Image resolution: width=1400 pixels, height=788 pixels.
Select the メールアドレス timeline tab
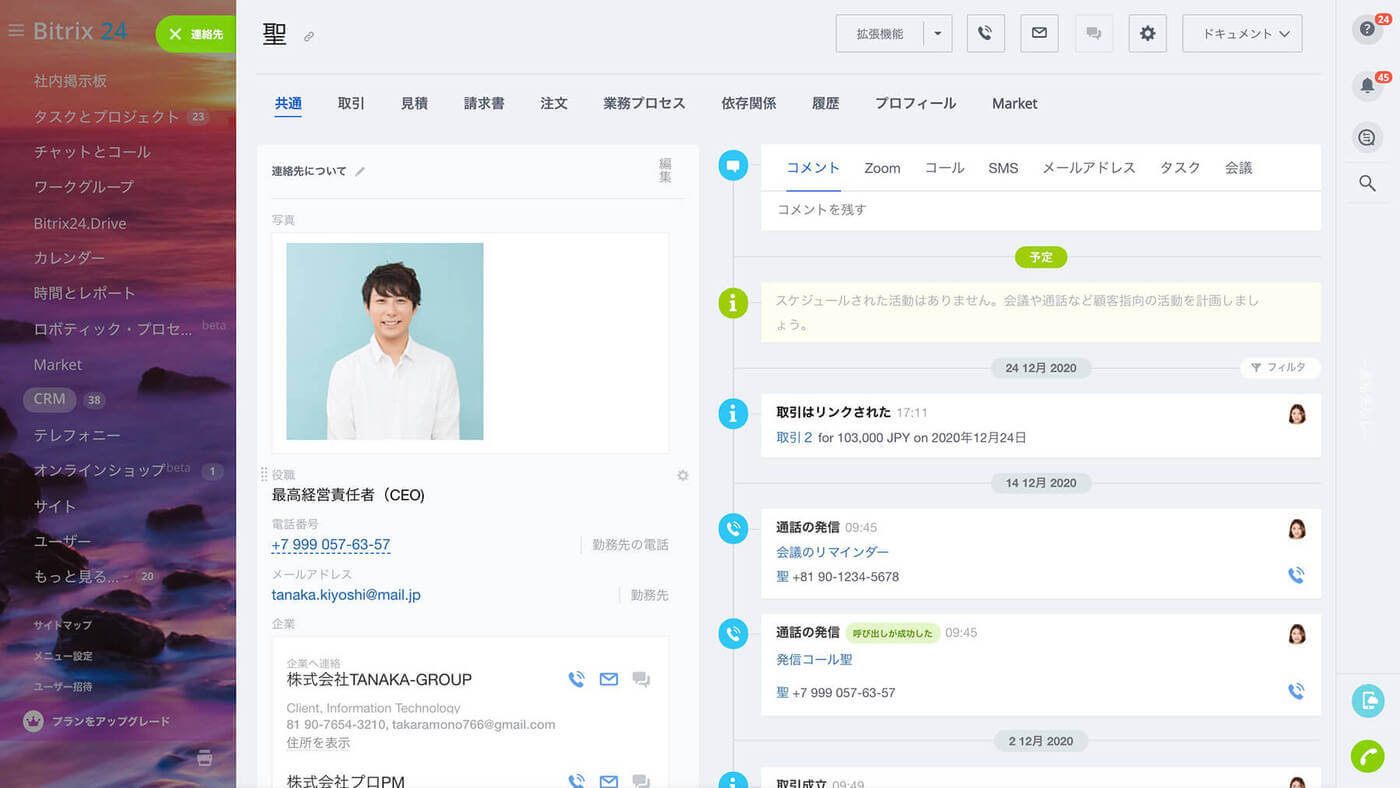pos(1089,168)
